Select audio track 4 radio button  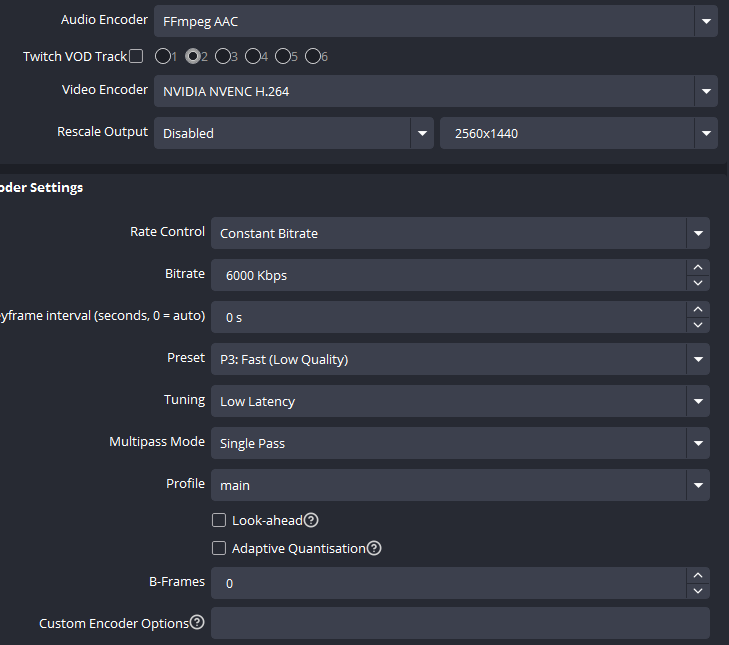[252, 56]
